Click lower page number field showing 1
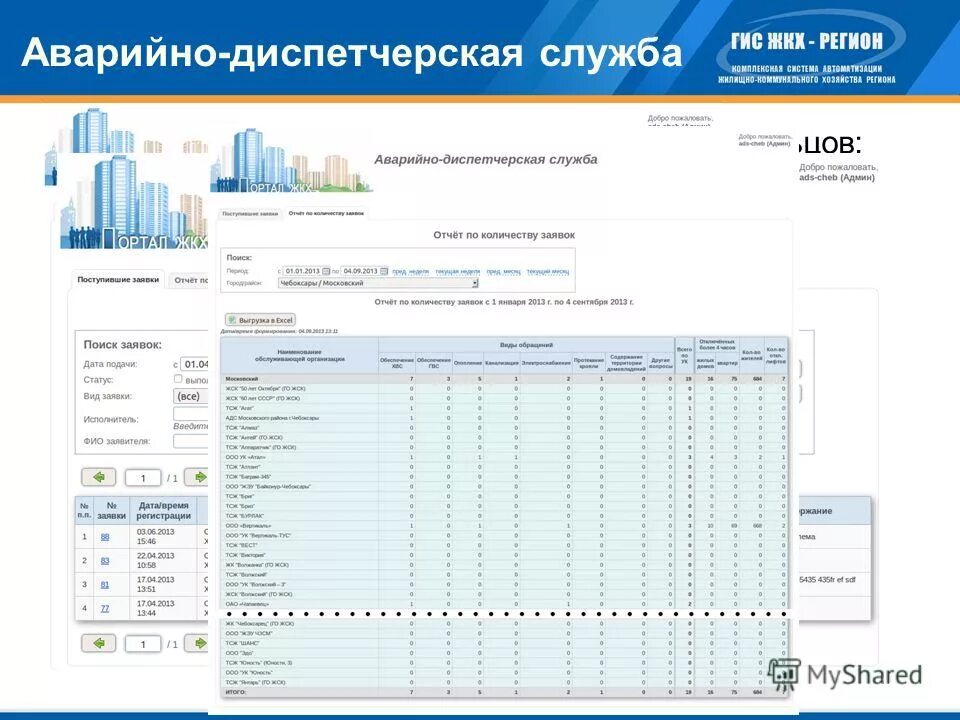 pos(143,644)
